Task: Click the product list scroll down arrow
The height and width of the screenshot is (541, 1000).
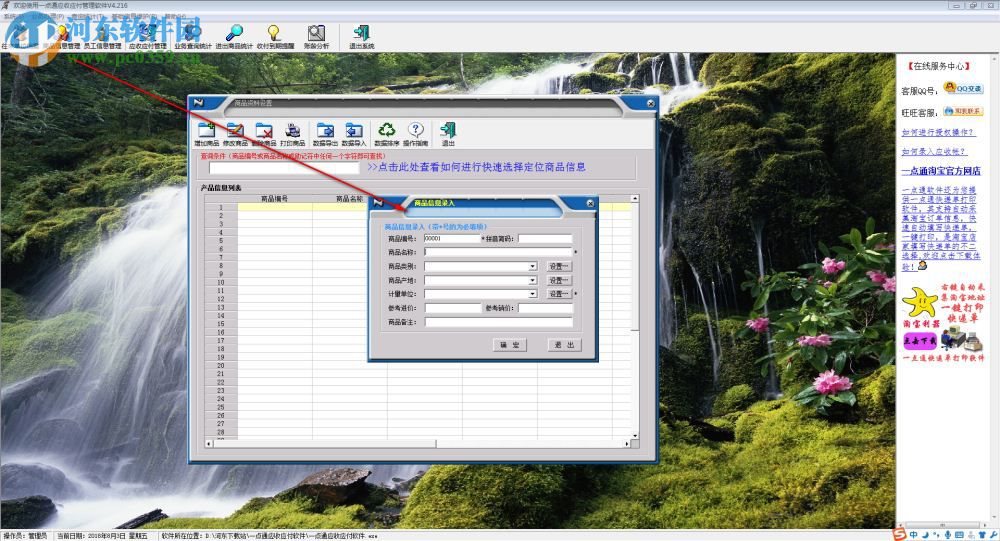Action: click(x=635, y=435)
